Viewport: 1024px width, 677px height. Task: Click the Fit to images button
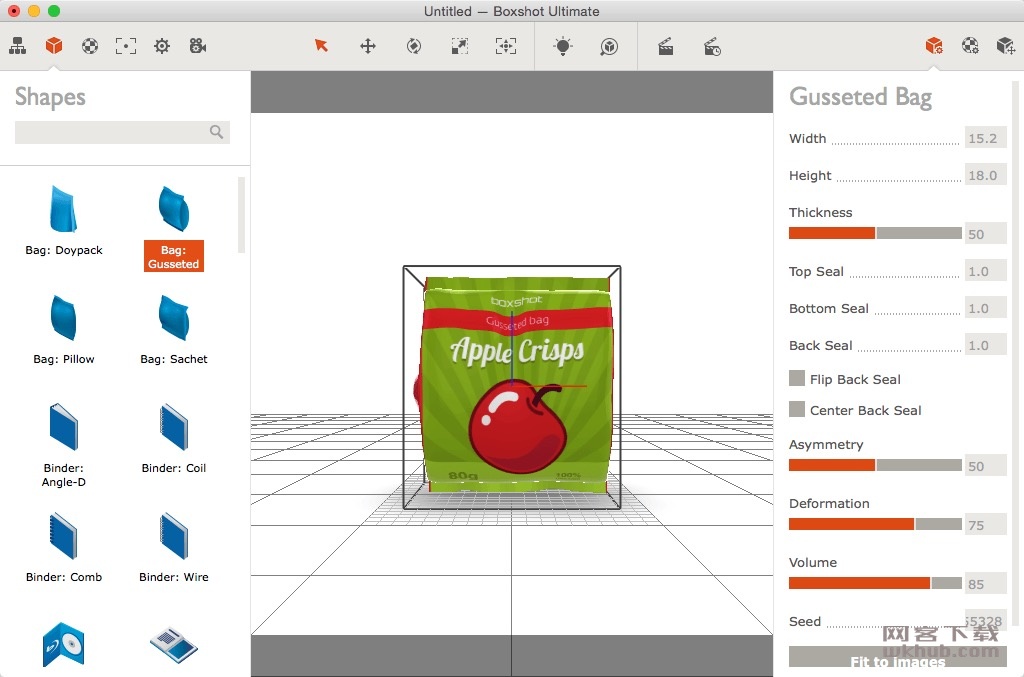click(x=897, y=657)
